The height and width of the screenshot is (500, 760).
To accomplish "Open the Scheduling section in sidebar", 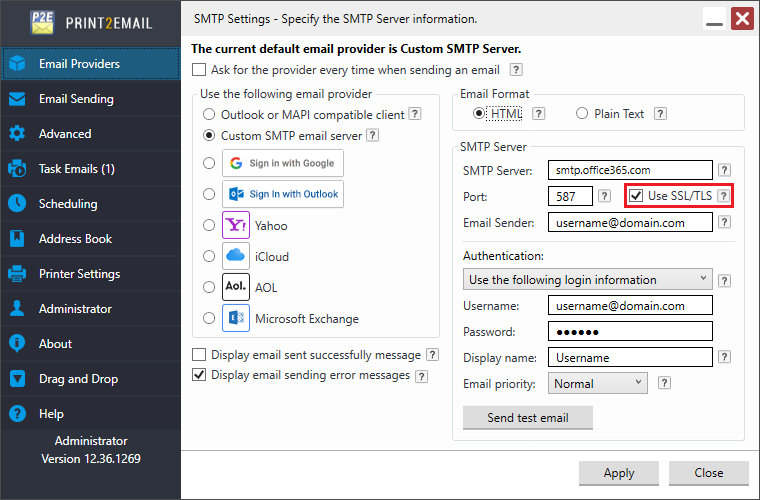I will tap(68, 204).
